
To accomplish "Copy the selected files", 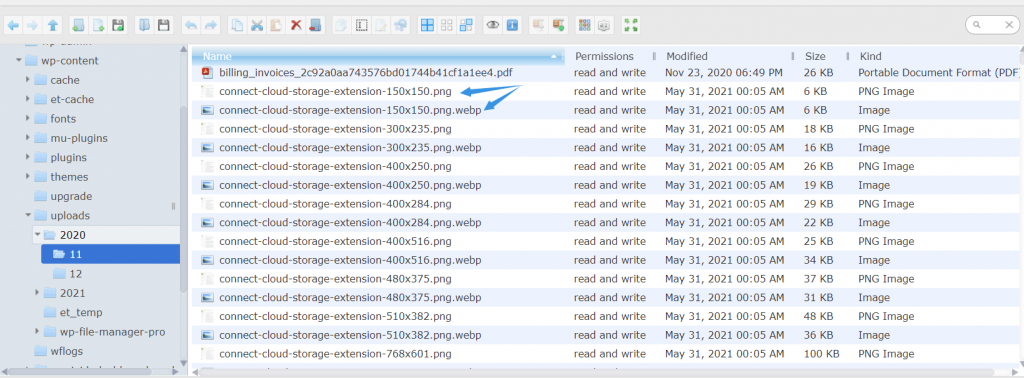I will coord(237,25).
